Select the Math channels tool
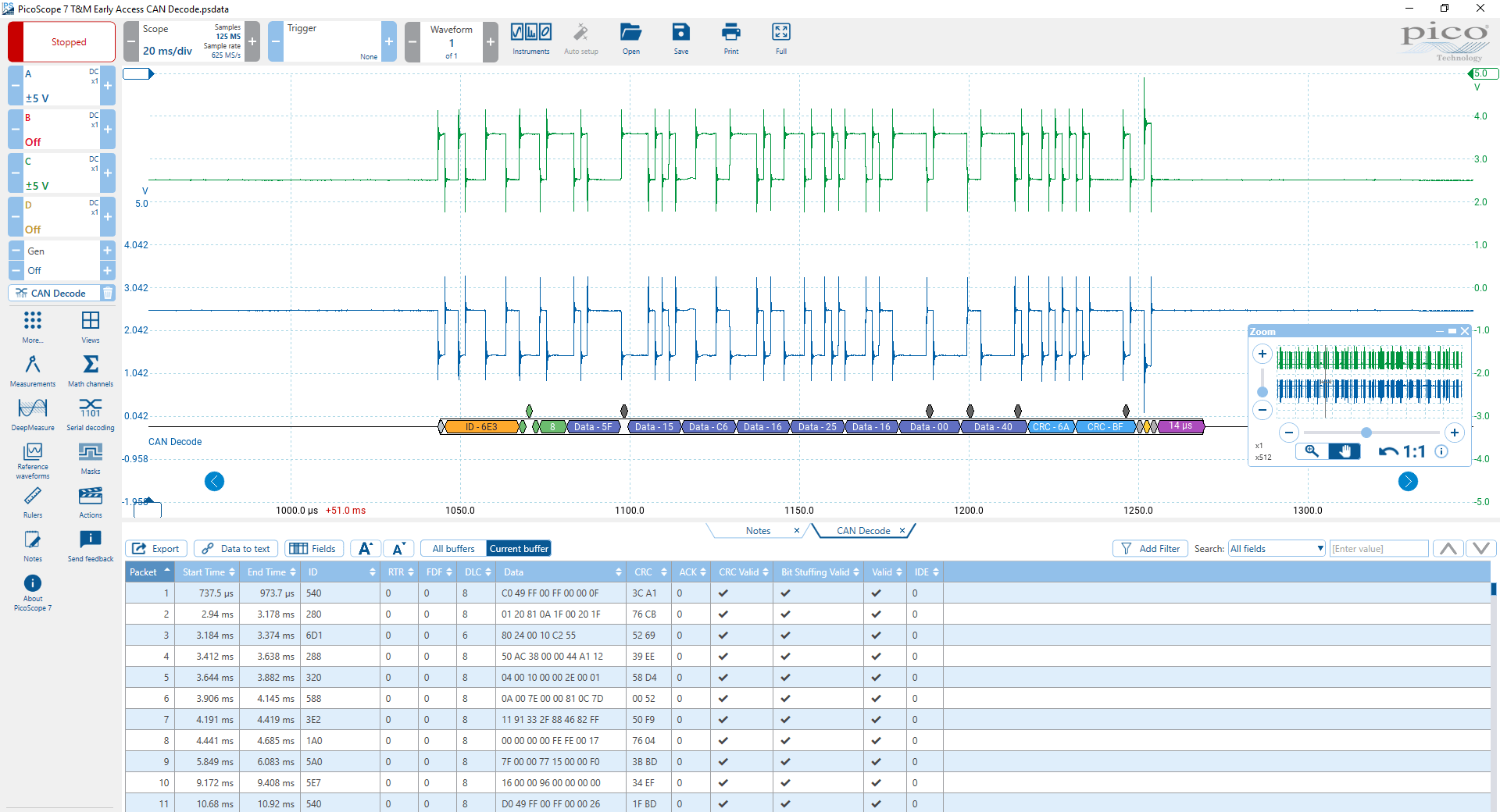This screenshot has width=1500, height=812. (91, 369)
